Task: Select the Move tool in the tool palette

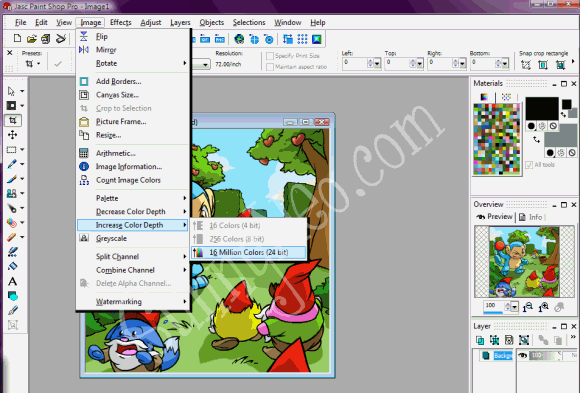Action: [x=12, y=135]
